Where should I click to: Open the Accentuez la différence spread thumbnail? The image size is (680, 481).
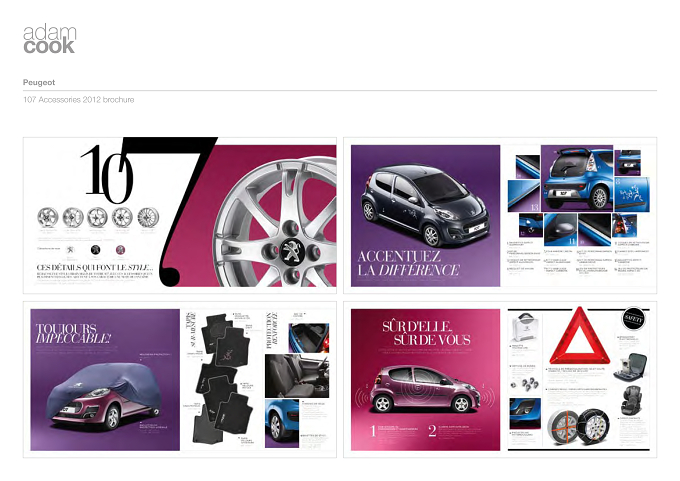pyautogui.click(x=500, y=215)
